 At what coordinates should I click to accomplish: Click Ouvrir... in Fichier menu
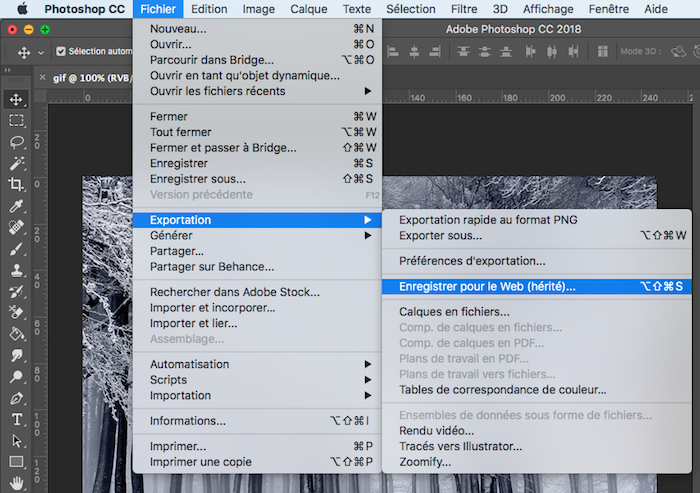coord(257,44)
